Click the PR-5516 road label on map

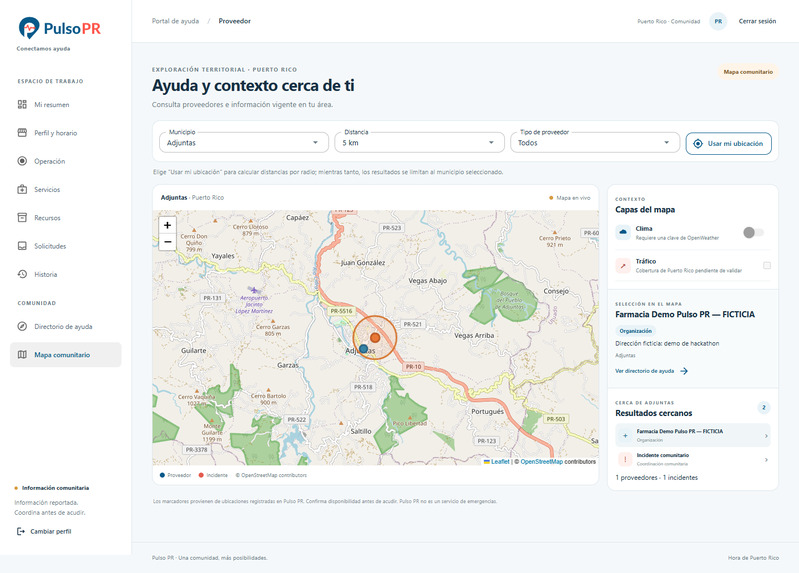(341, 310)
